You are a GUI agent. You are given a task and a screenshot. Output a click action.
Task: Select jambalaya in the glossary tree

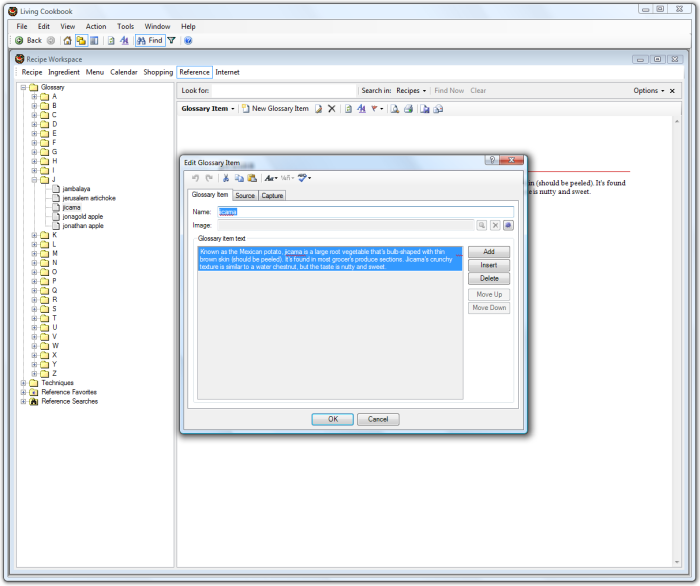coord(76,189)
